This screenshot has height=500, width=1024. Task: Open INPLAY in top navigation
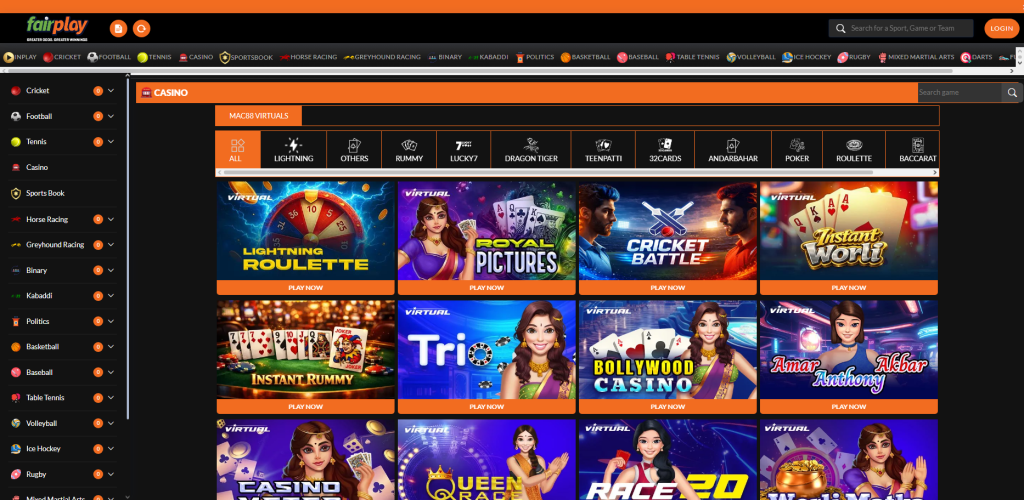point(20,57)
